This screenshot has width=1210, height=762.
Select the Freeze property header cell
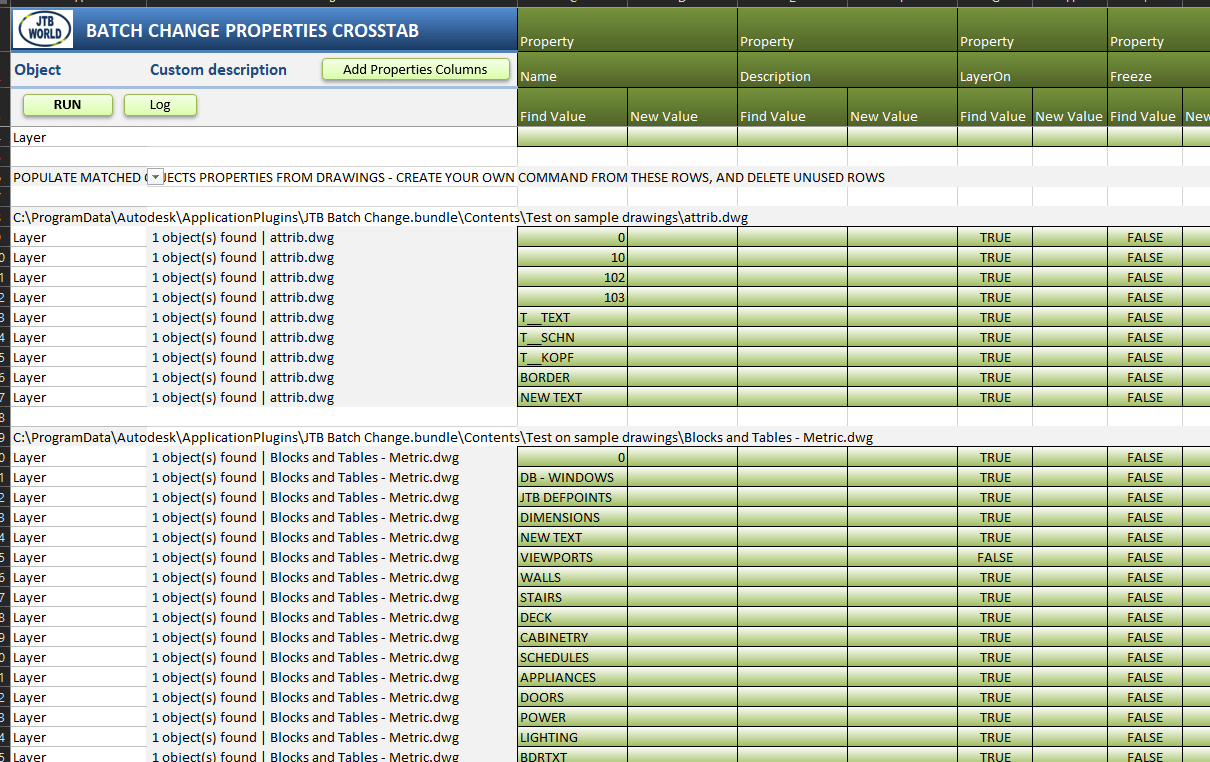coord(1158,70)
